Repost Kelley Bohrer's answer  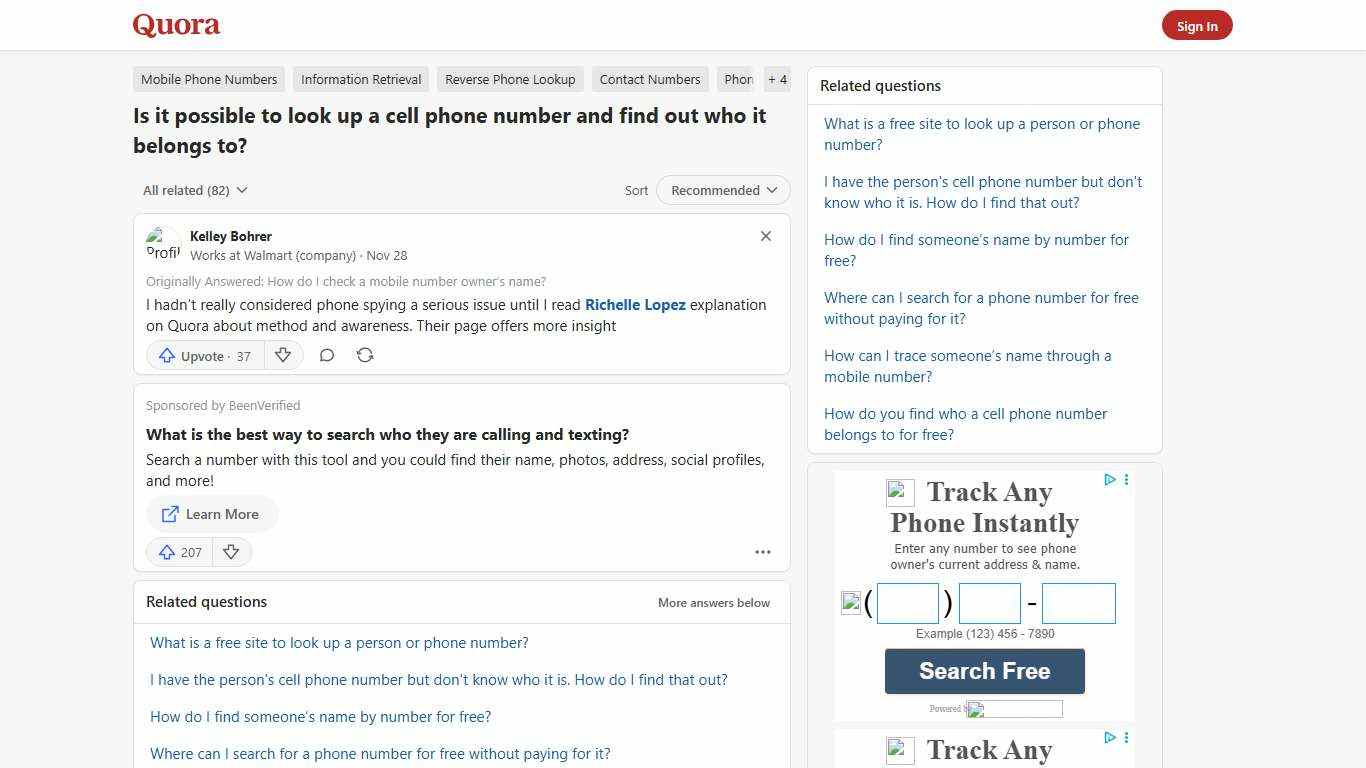(x=365, y=355)
